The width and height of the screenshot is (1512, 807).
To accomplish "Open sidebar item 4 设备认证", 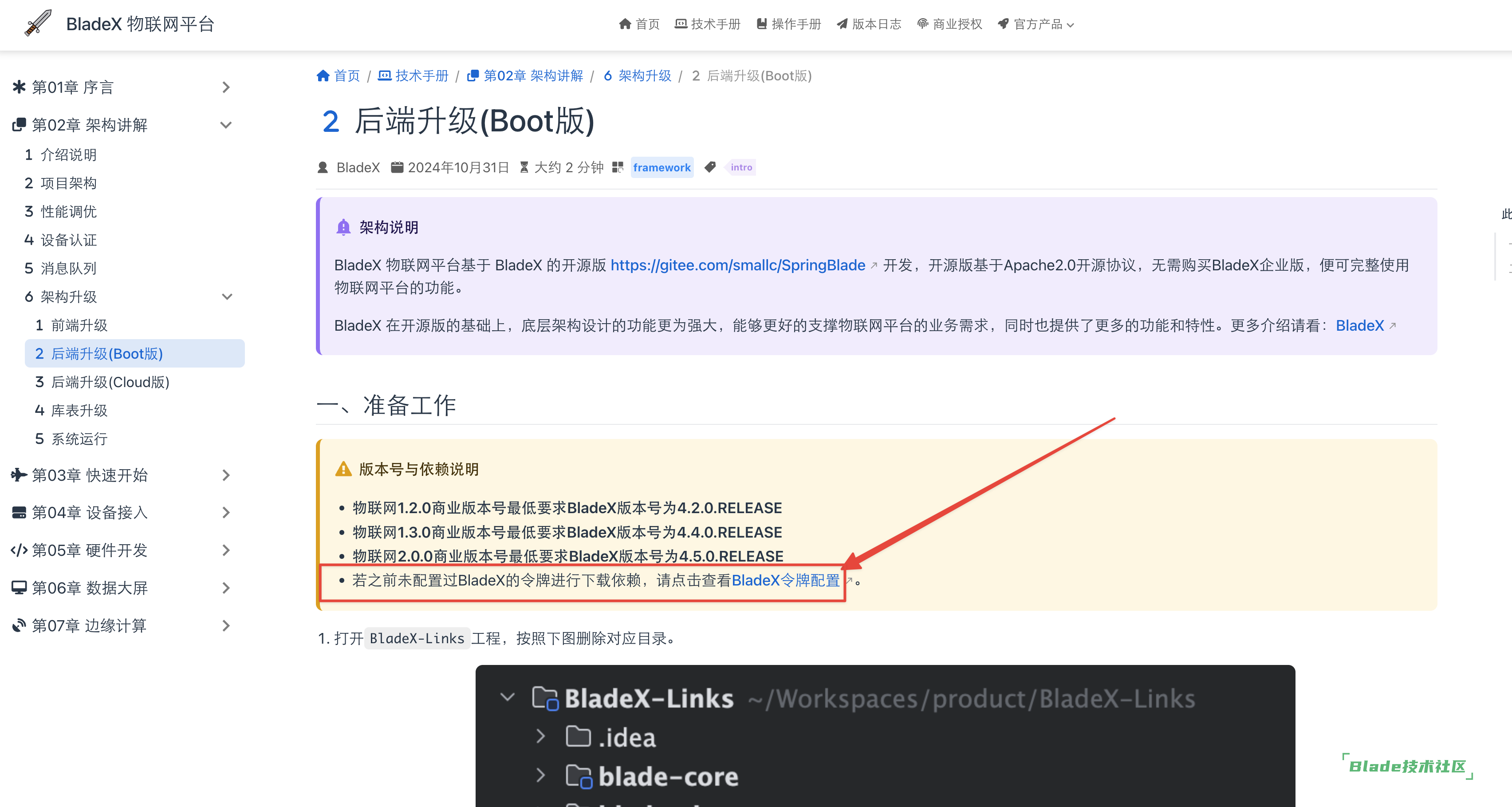I will pyautogui.click(x=61, y=240).
